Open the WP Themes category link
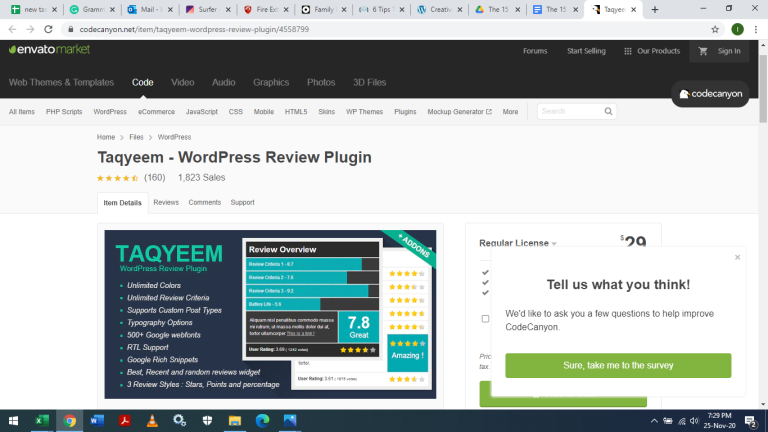Viewport: 768px width, 432px height. [x=364, y=112]
